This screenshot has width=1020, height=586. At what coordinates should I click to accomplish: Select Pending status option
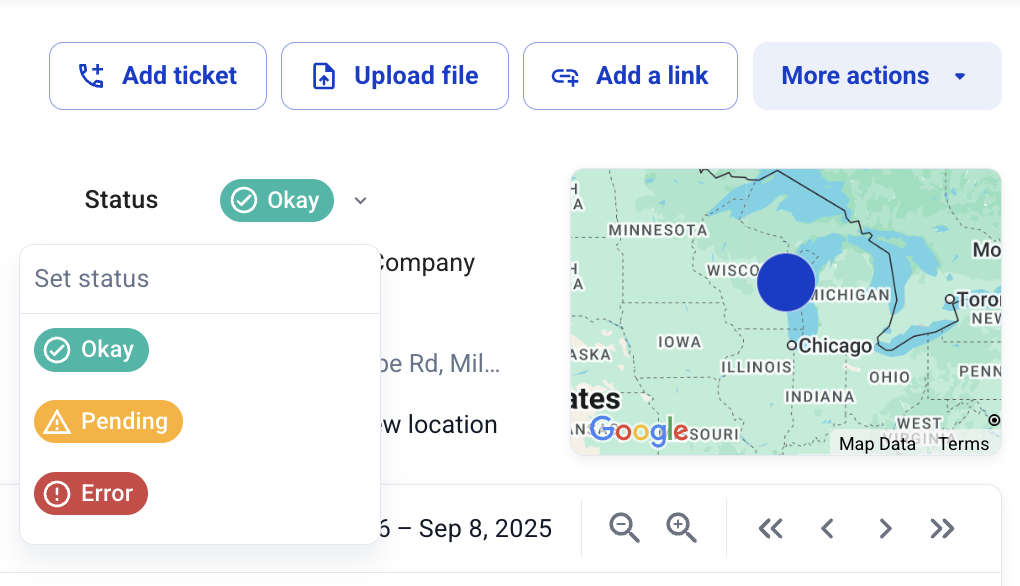point(108,421)
